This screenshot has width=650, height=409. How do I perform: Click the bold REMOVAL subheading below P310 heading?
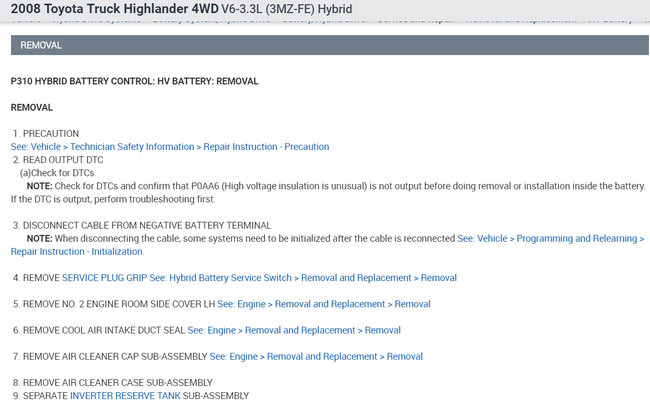click(x=32, y=108)
